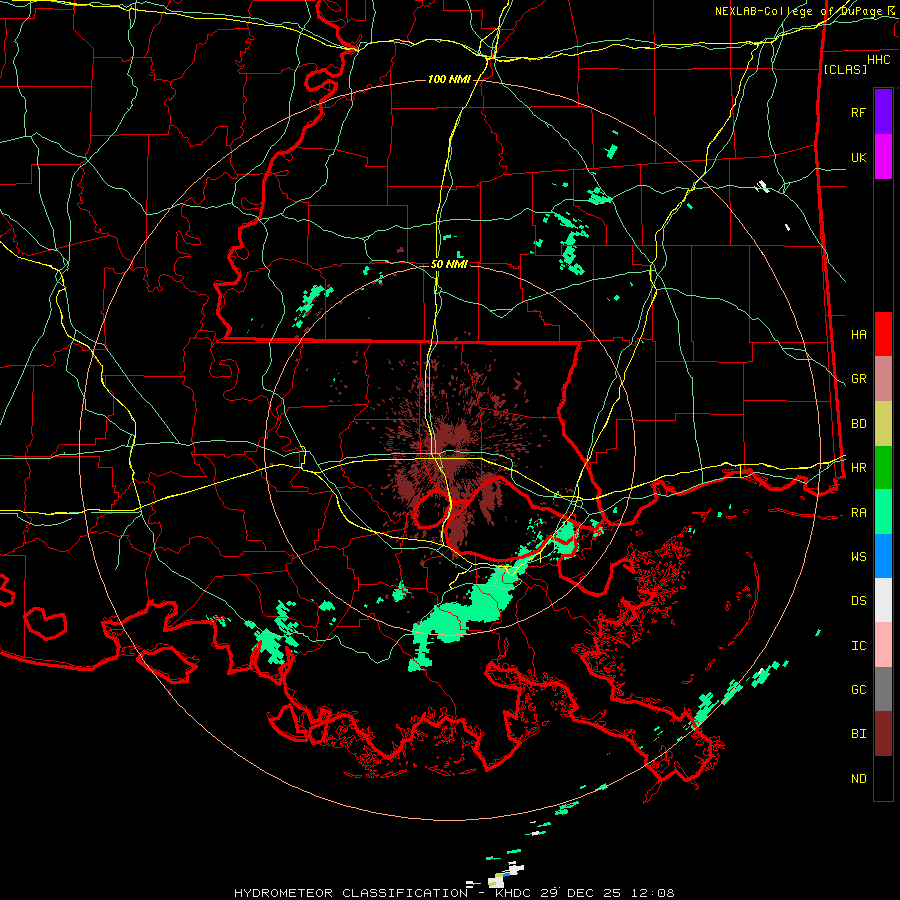Click the '100 NMI' range ring label
This screenshot has width=900, height=900.
(x=449, y=79)
